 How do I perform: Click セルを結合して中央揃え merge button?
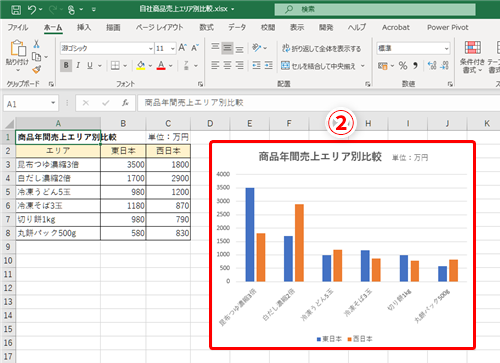pyautogui.click(x=318, y=66)
